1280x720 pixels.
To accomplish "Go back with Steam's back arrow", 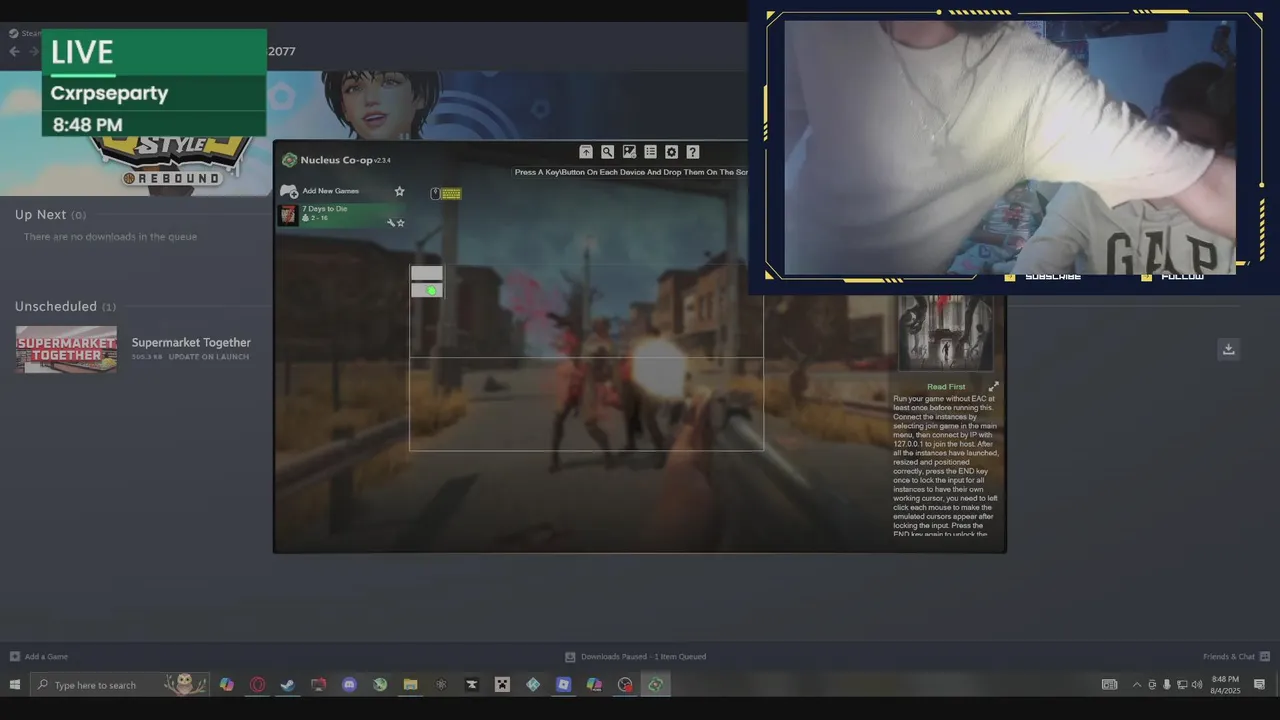I will 14,51.
